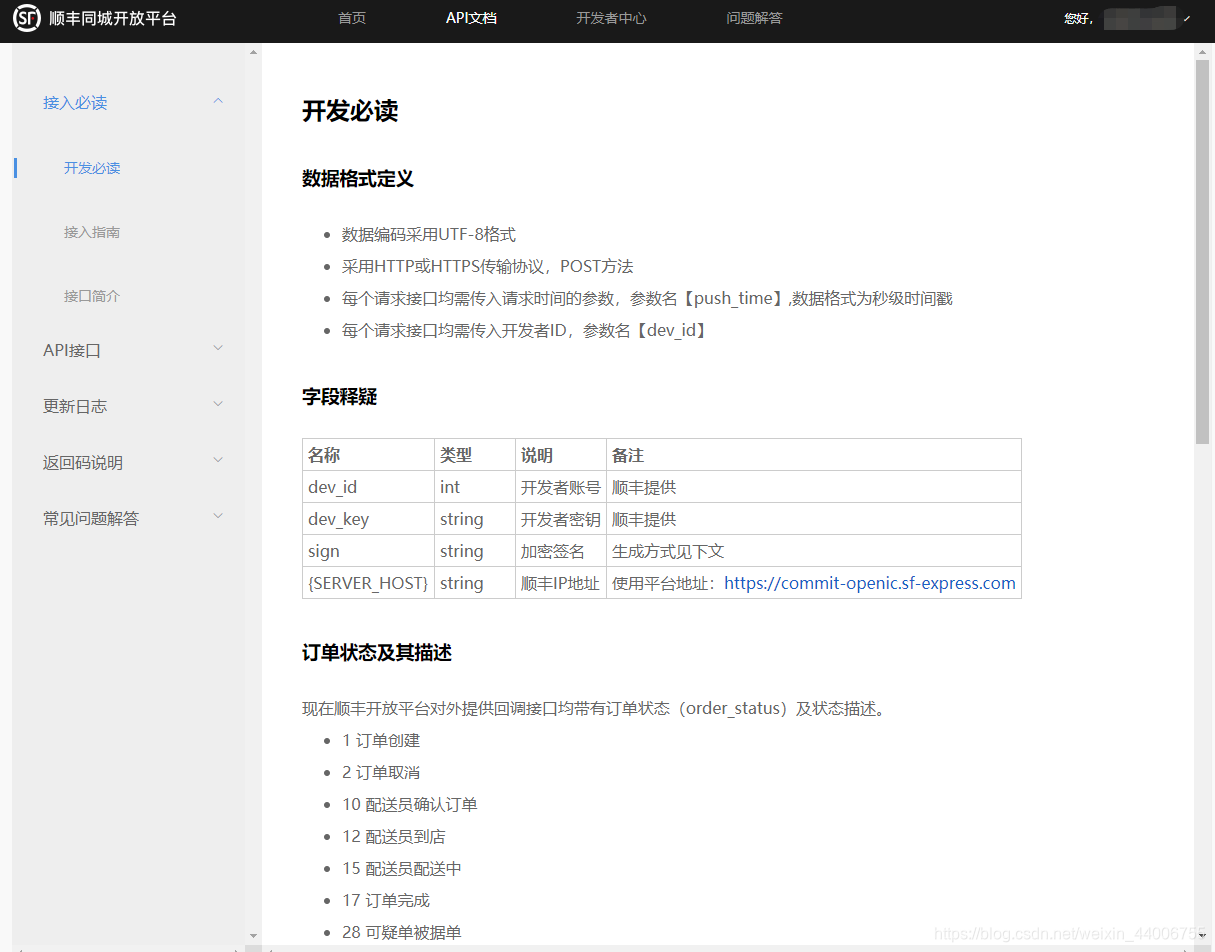Image resolution: width=1215 pixels, height=952 pixels.
Task: Select the API文档 nav tab
Action: click(471, 18)
